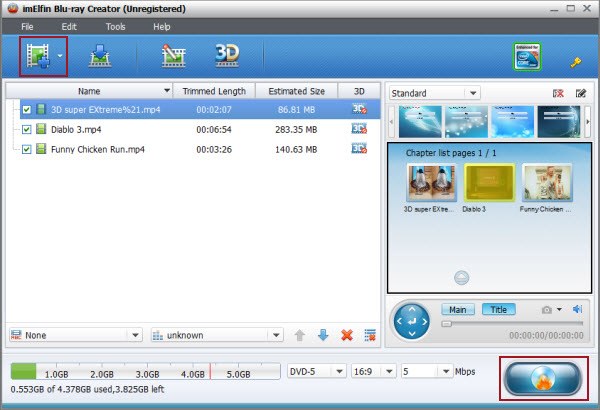Select the Diablo 3 chapter thumbnail
The image size is (600, 410).
(x=489, y=183)
